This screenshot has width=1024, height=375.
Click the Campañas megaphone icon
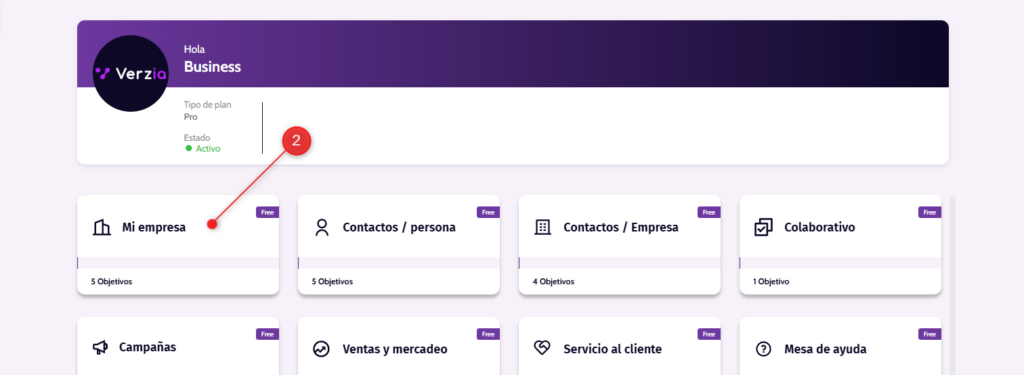point(100,348)
